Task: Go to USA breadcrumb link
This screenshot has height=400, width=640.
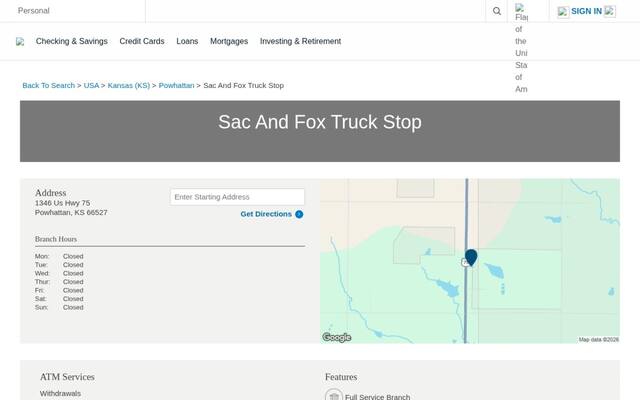Action: click(91, 85)
